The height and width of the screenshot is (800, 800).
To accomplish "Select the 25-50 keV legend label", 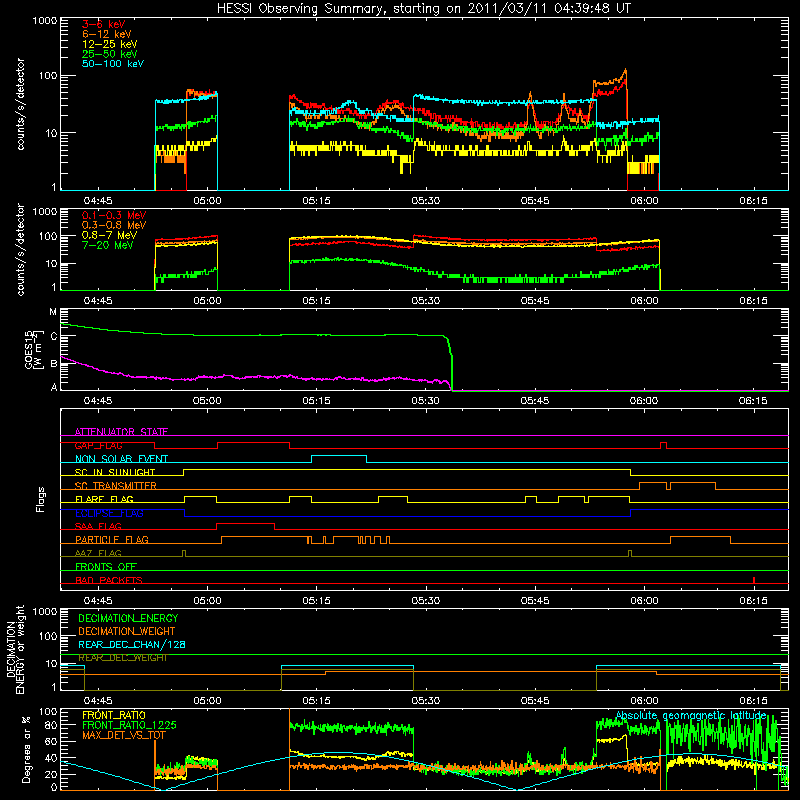I will tap(110, 54).
